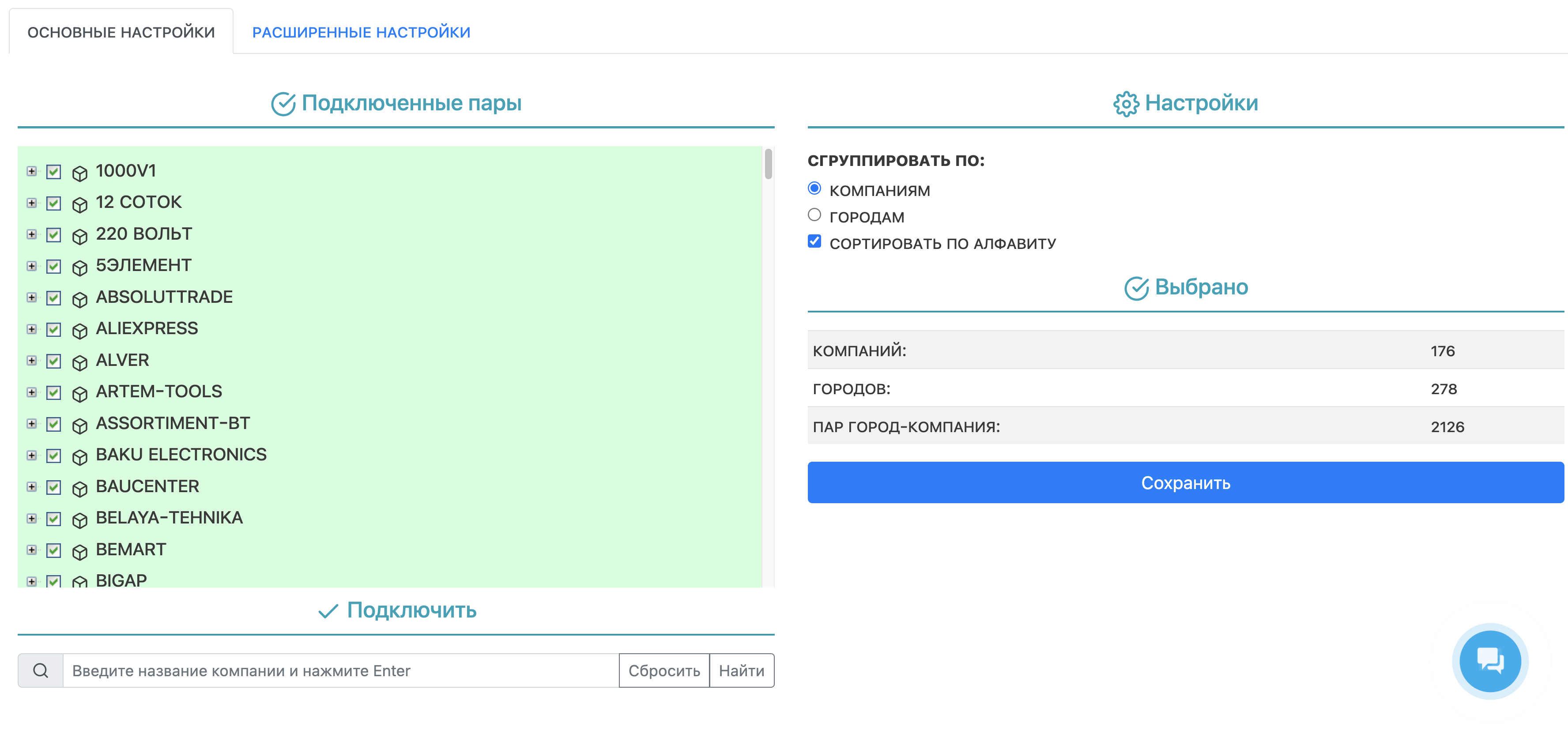Viewport: 1568px width, 738px height.
Task: Select the BEMART company label
Action: tap(131, 550)
